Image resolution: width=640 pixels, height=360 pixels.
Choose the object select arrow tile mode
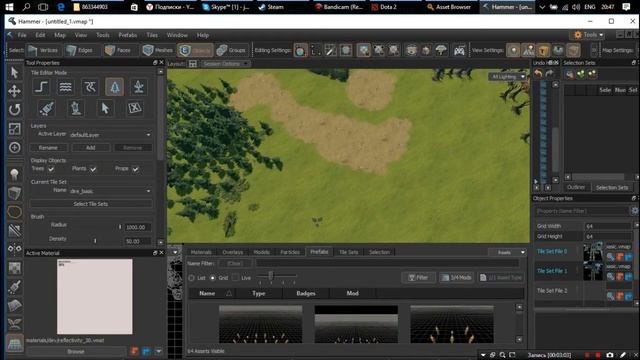[105, 109]
